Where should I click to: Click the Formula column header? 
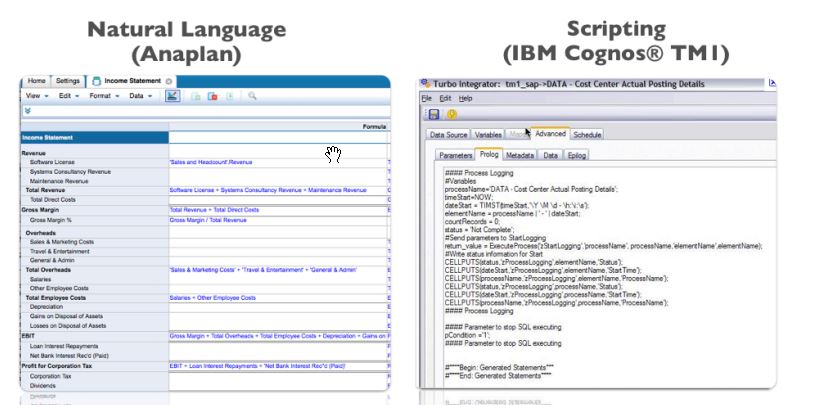(x=374, y=126)
